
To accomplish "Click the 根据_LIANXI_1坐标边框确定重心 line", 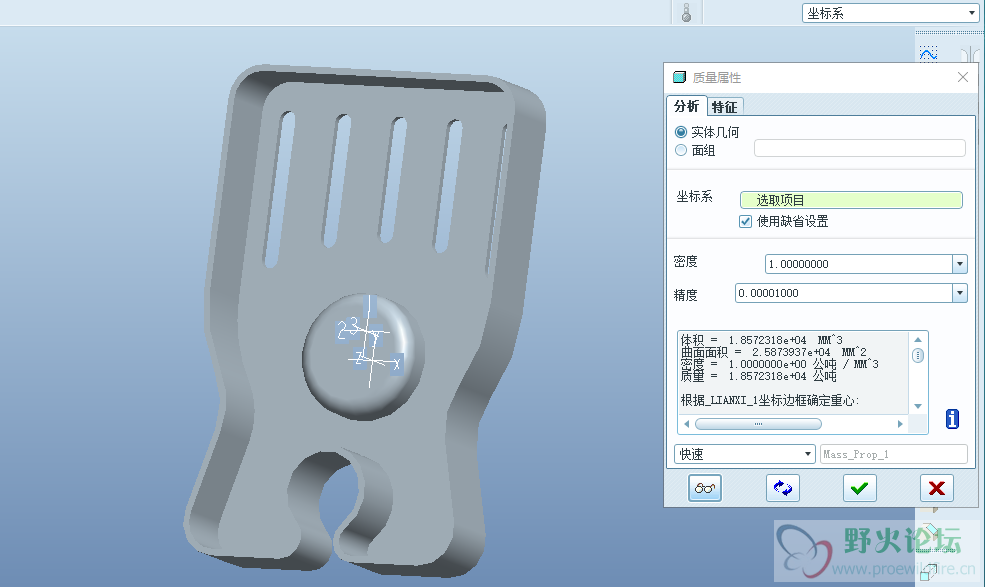I will click(770, 400).
